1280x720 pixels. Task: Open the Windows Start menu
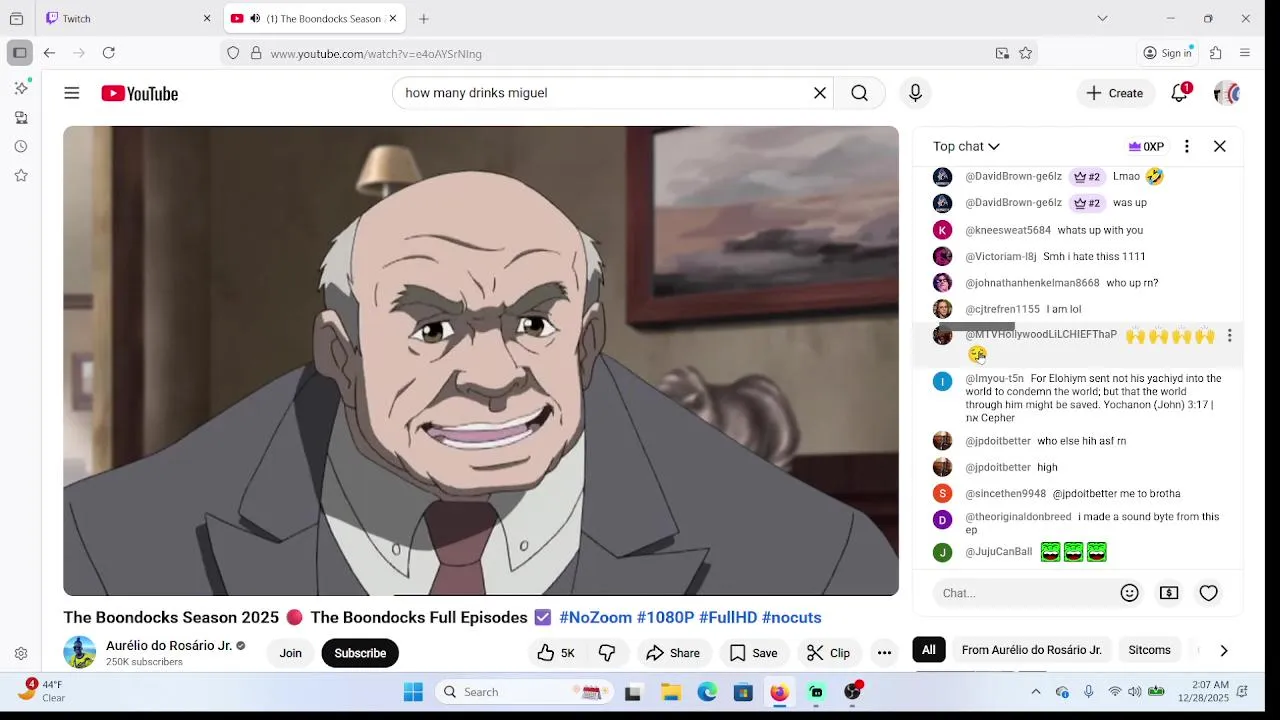413,692
